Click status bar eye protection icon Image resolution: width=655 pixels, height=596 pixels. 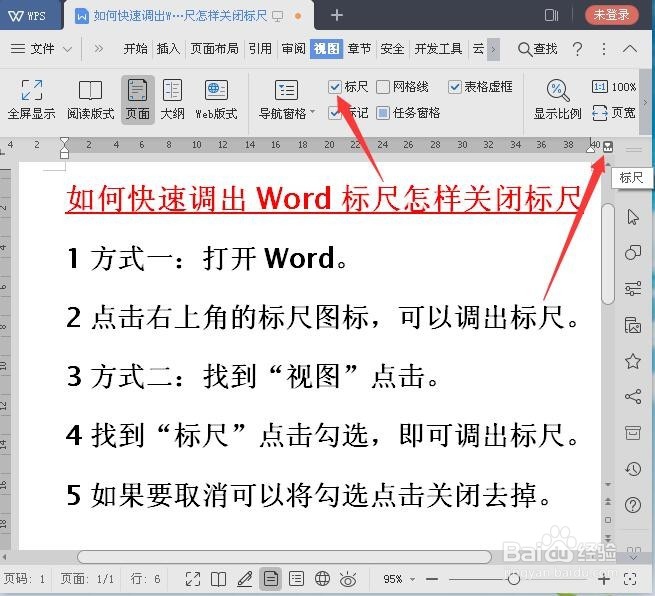pos(348,579)
